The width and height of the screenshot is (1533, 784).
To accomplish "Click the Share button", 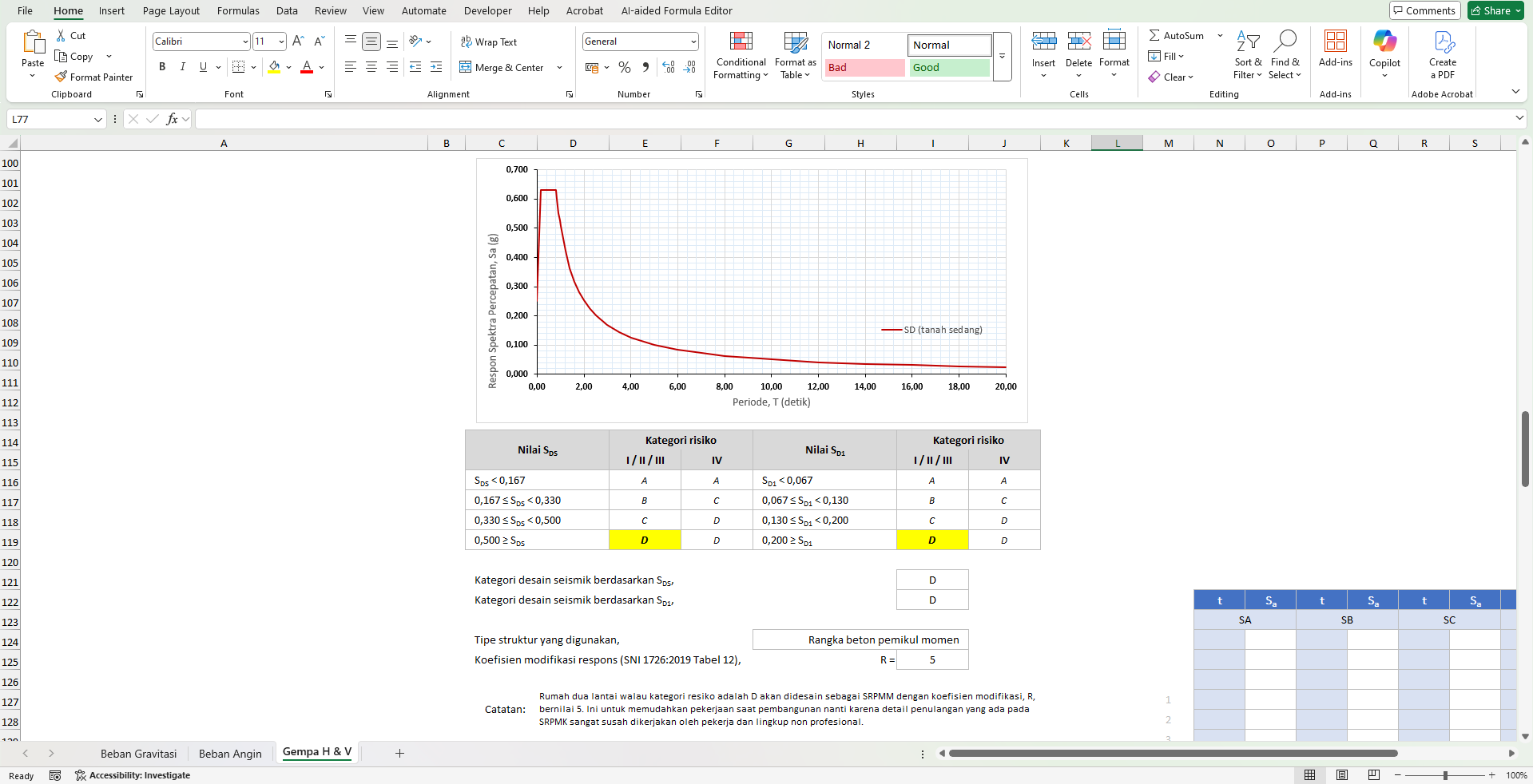I will coord(1495,10).
